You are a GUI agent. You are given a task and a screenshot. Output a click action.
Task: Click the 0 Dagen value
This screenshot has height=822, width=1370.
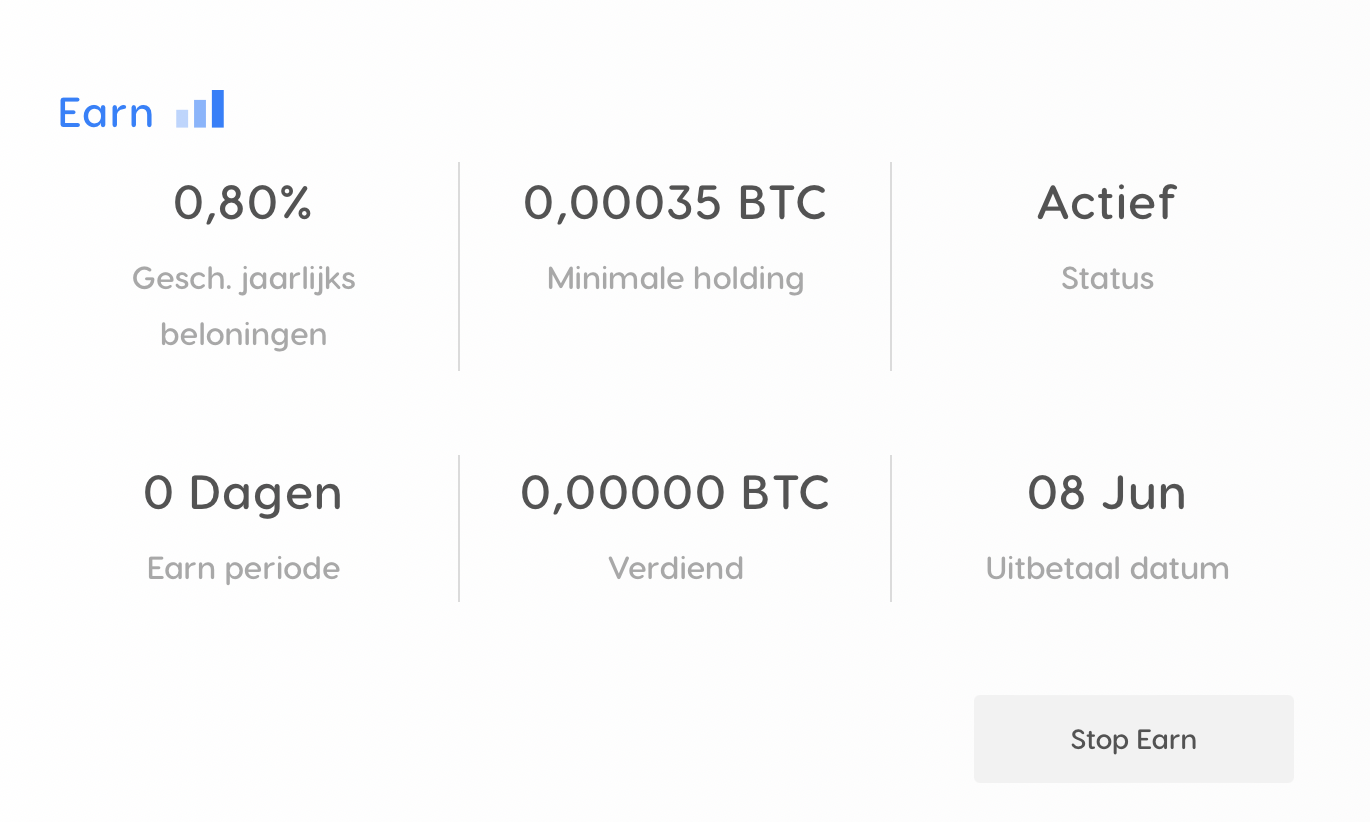point(243,493)
